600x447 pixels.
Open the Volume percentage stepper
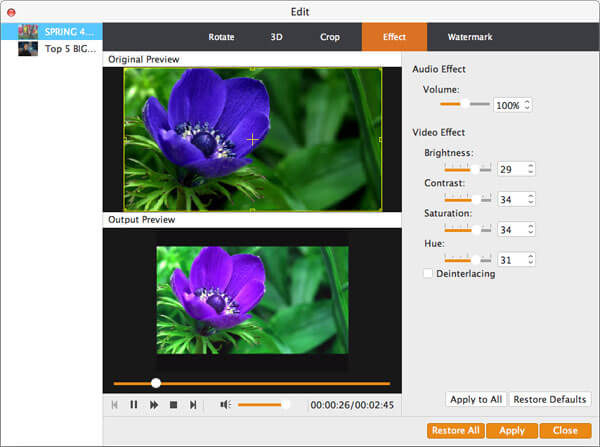point(529,105)
